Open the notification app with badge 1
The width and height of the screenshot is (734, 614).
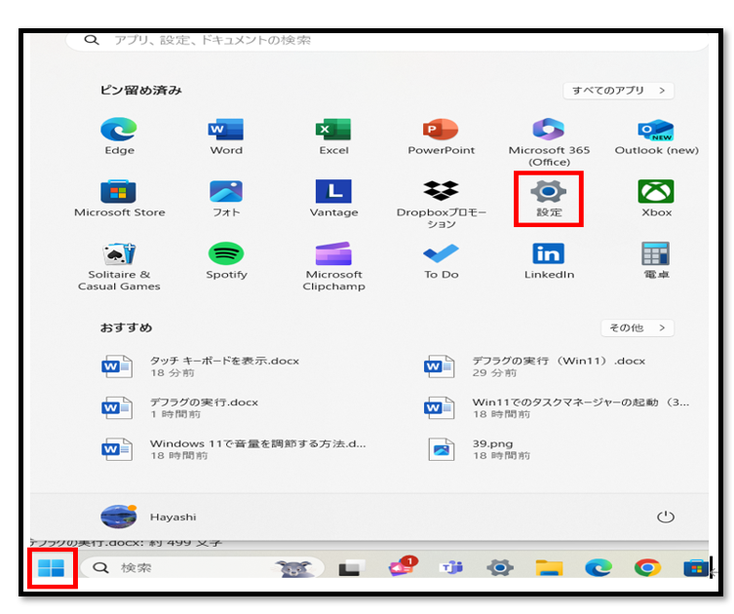click(402, 566)
